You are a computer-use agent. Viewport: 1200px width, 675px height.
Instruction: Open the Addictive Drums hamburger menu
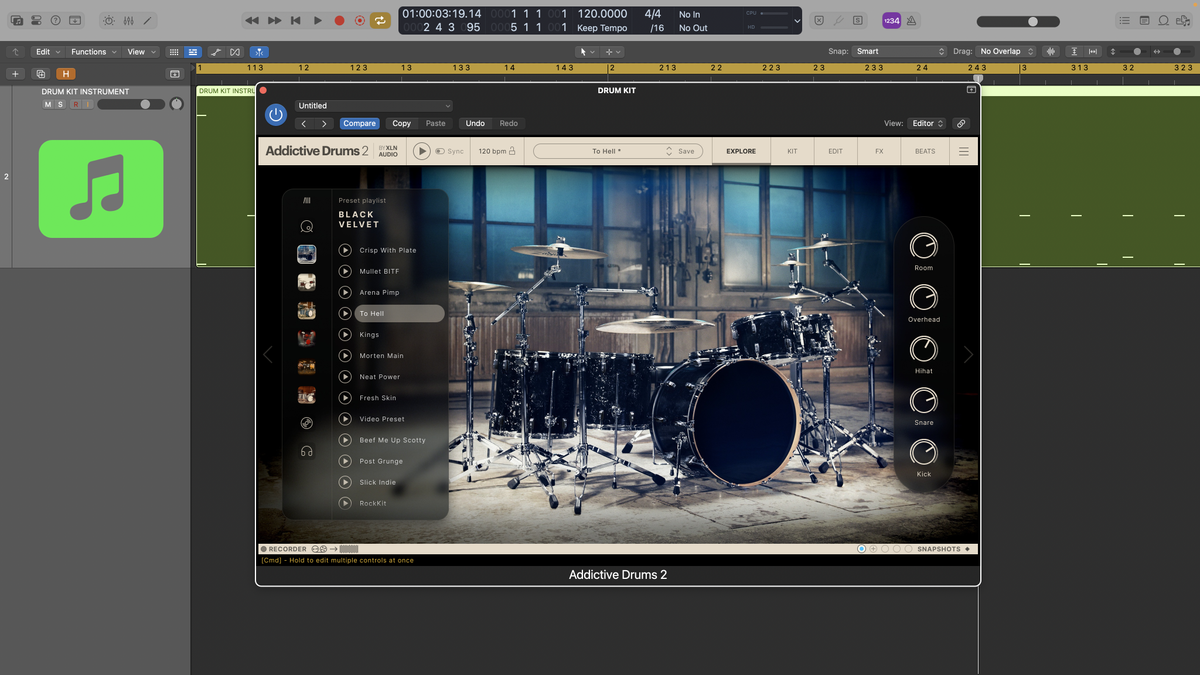[x=964, y=151]
